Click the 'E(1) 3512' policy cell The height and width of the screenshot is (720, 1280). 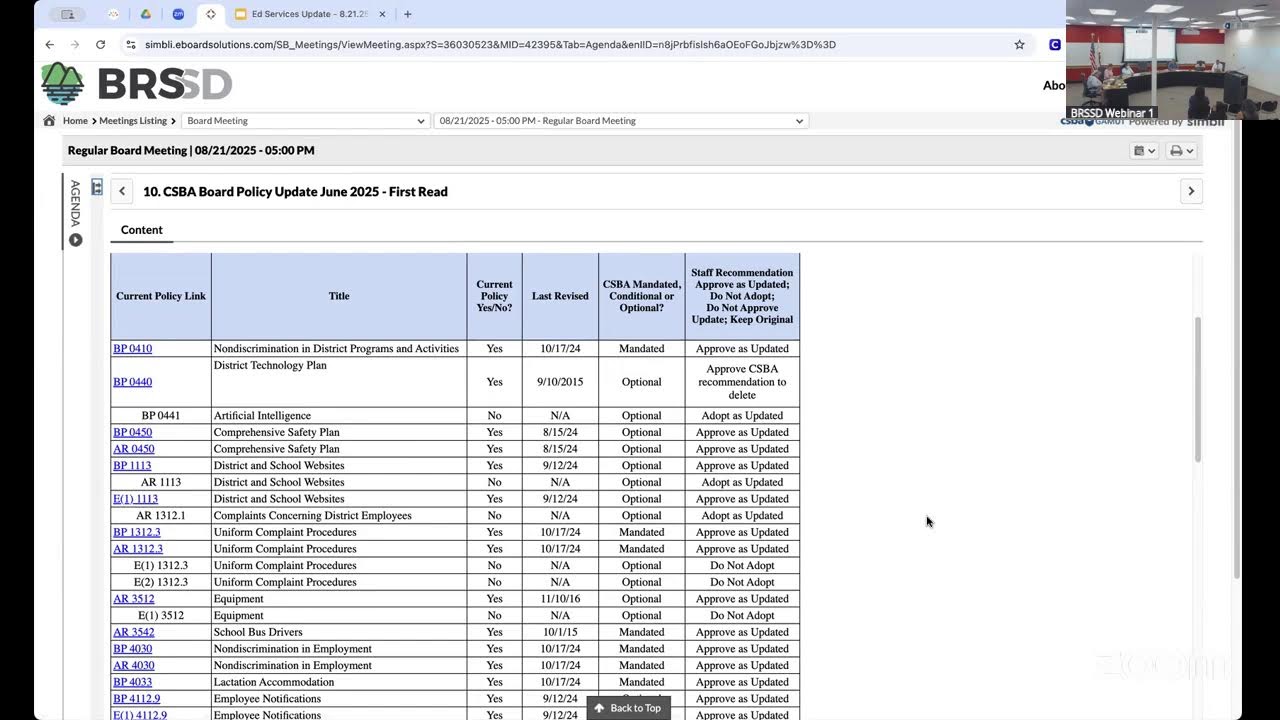(x=161, y=616)
